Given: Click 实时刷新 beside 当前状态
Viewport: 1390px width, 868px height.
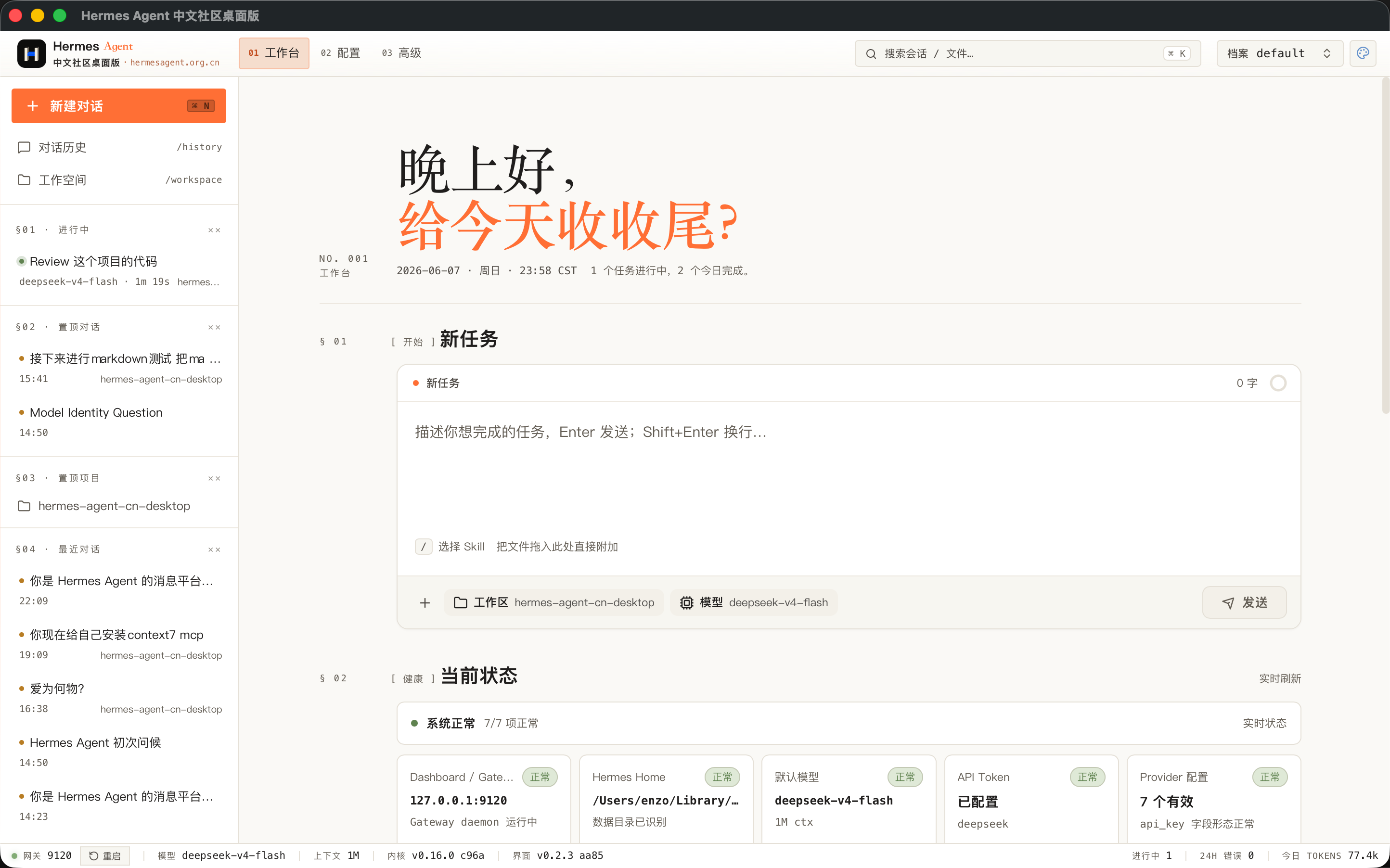Looking at the screenshot, I should pyautogui.click(x=1280, y=678).
